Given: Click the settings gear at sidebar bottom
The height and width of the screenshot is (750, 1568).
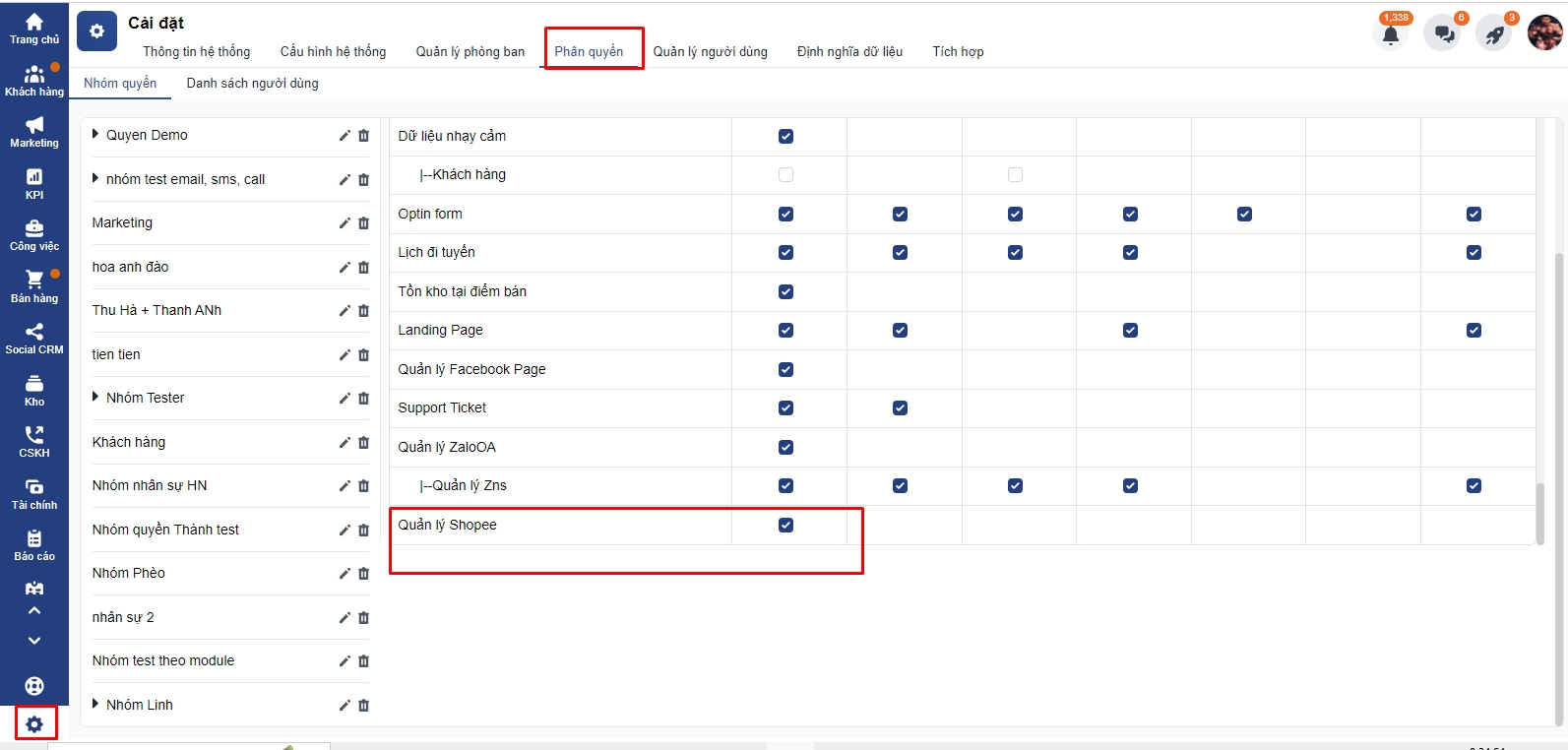Looking at the screenshot, I should pyautogui.click(x=34, y=724).
